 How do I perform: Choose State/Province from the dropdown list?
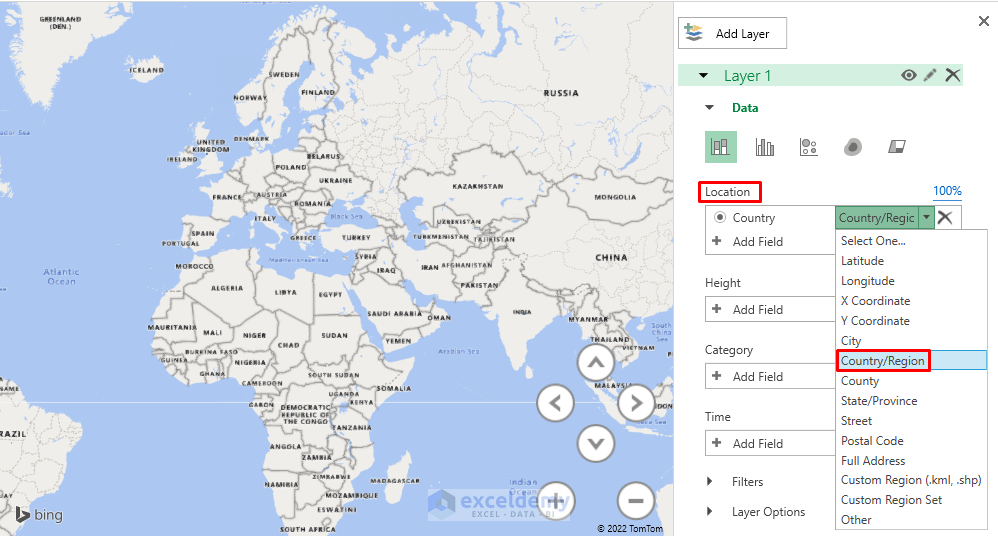click(x=879, y=401)
